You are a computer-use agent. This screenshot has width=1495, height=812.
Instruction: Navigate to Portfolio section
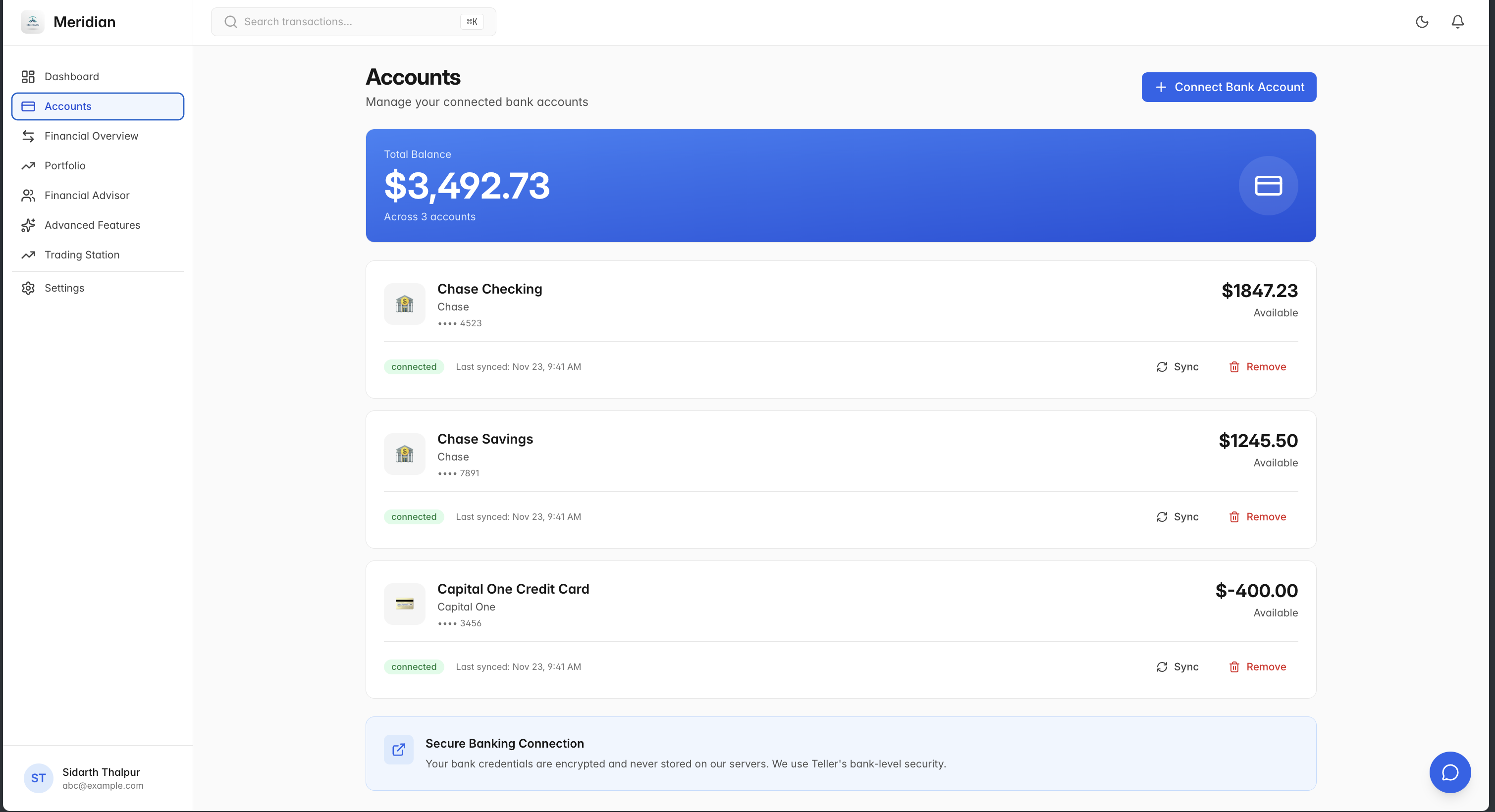point(65,165)
